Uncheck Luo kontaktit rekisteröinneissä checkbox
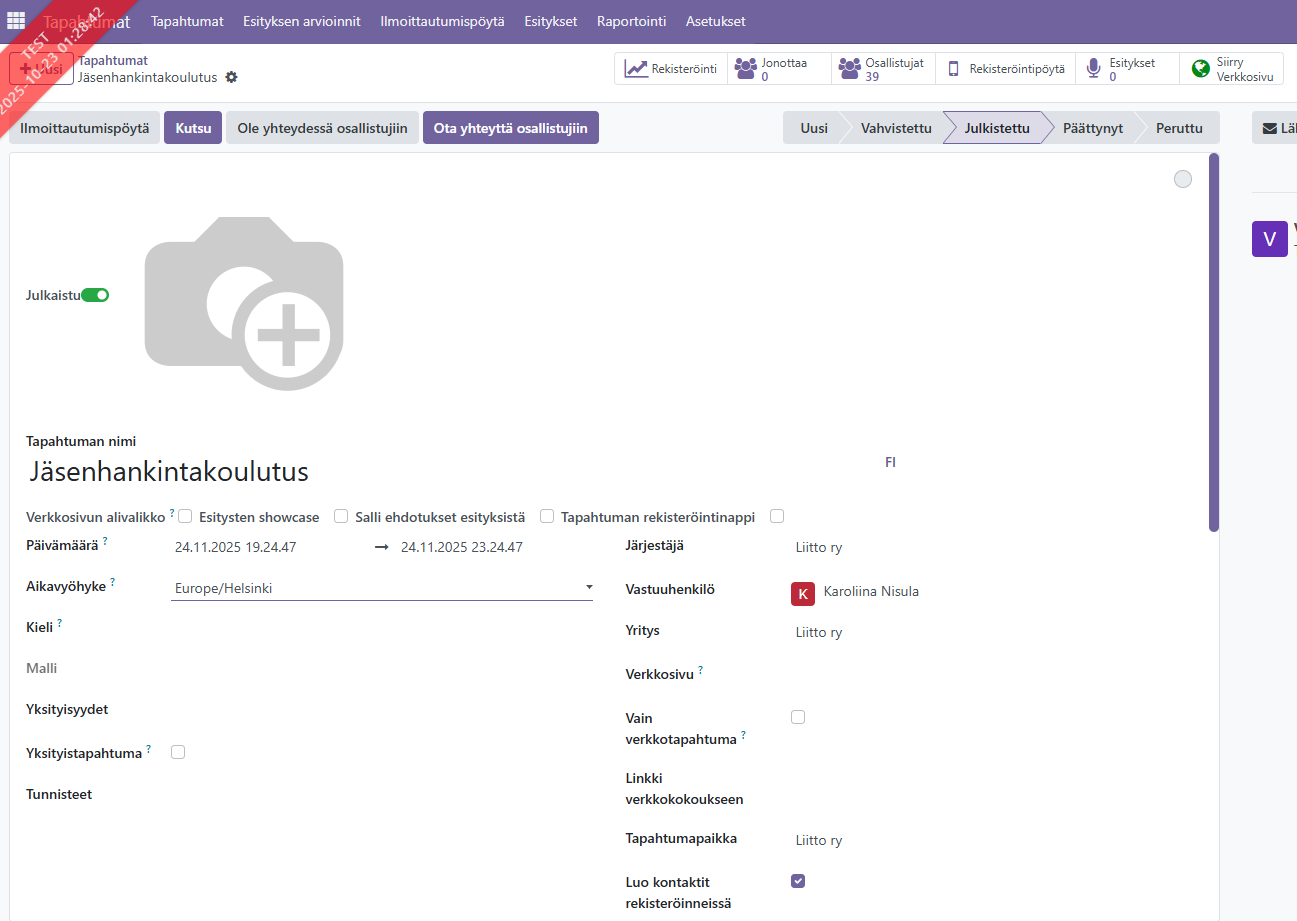 [x=798, y=881]
